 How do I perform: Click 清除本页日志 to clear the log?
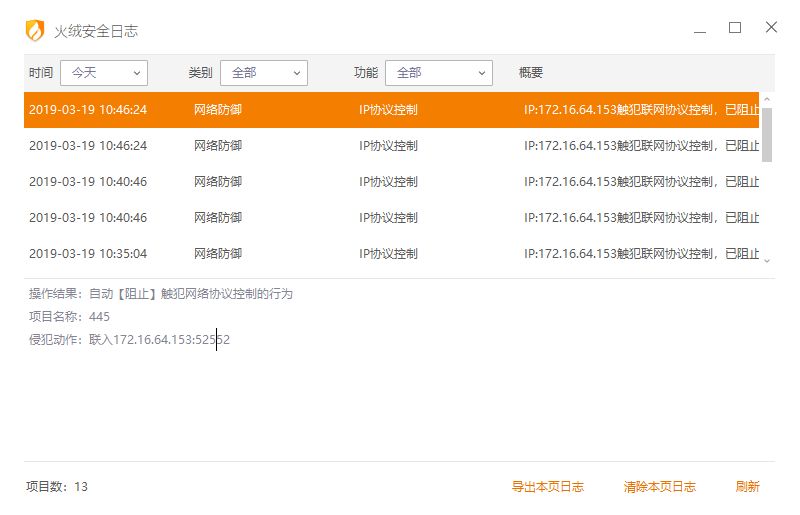[x=659, y=487]
